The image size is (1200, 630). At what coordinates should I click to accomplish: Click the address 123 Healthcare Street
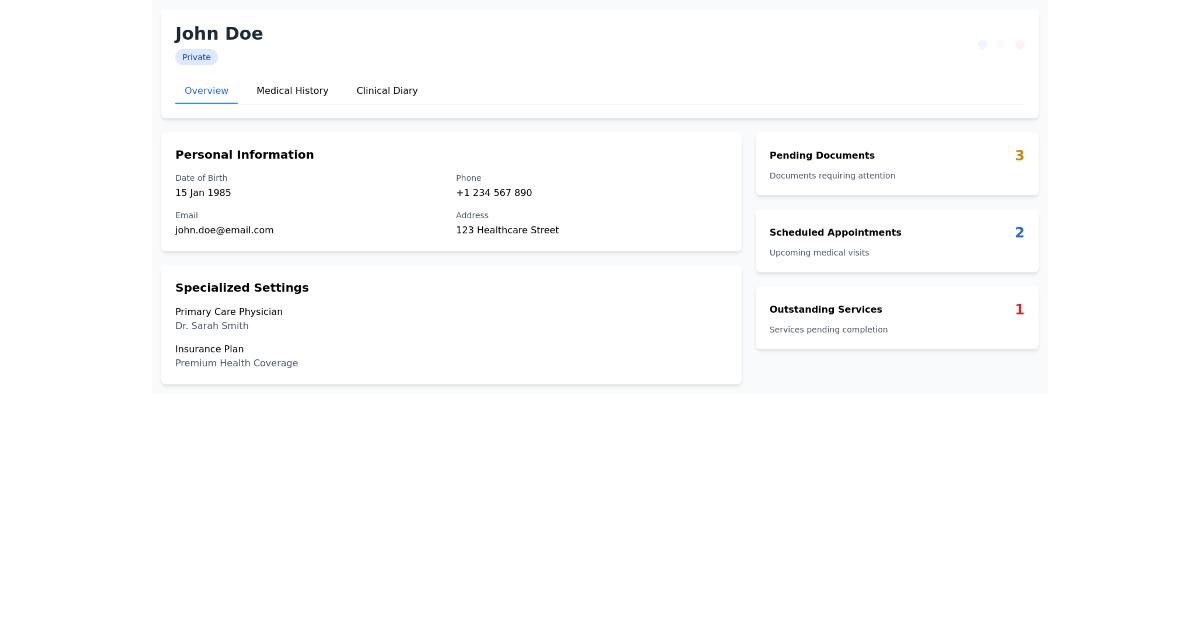pyautogui.click(x=508, y=229)
